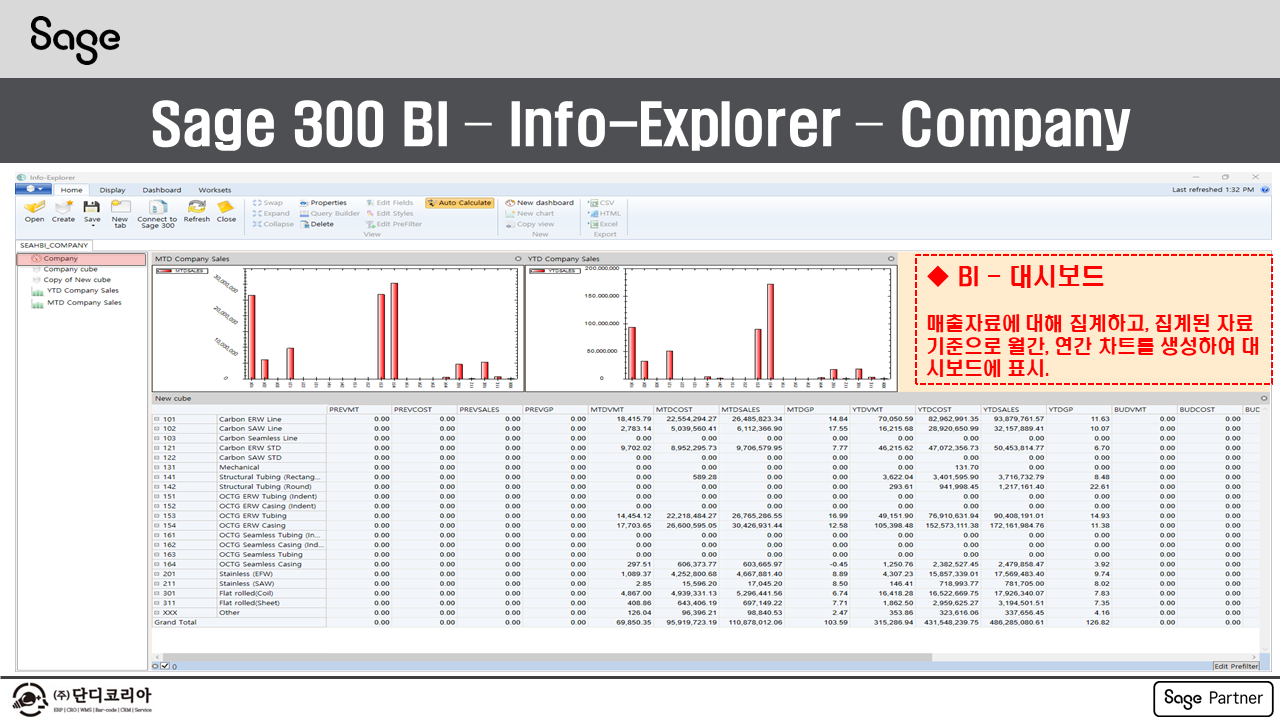This screenshot has height=720, width=1280.
Task: Click the Edit Prefilter button at bottom right
Action: [x=1237, y=666]
